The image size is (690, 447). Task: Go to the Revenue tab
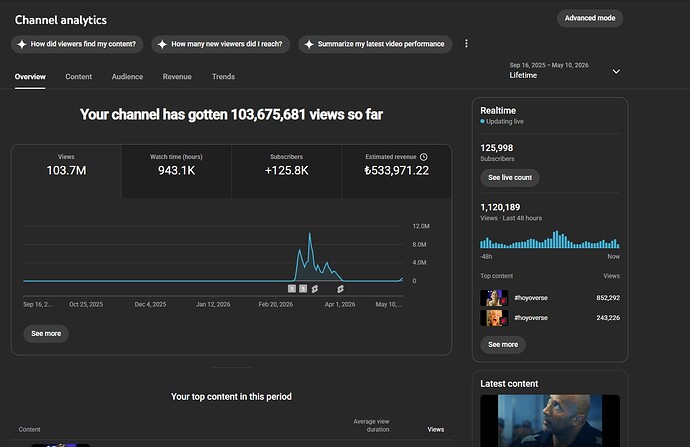[177, 77]
